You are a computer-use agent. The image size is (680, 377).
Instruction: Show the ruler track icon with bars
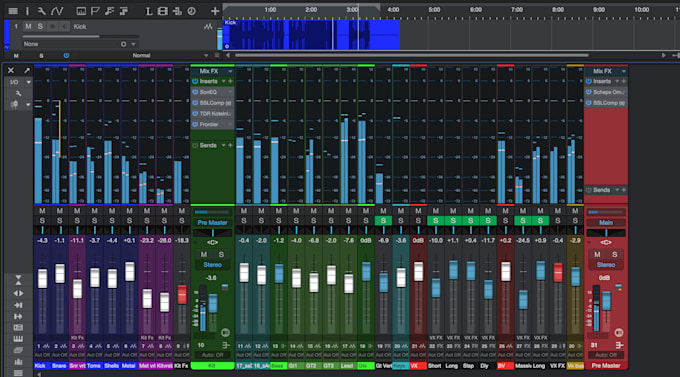click(81, 11)
